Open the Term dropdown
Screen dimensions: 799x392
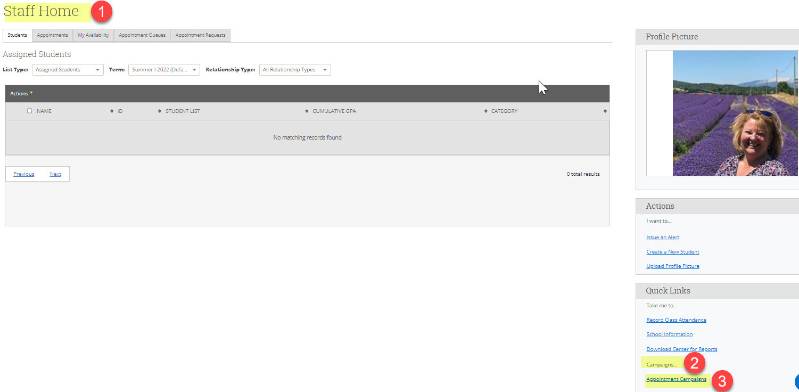pos(164,70)
